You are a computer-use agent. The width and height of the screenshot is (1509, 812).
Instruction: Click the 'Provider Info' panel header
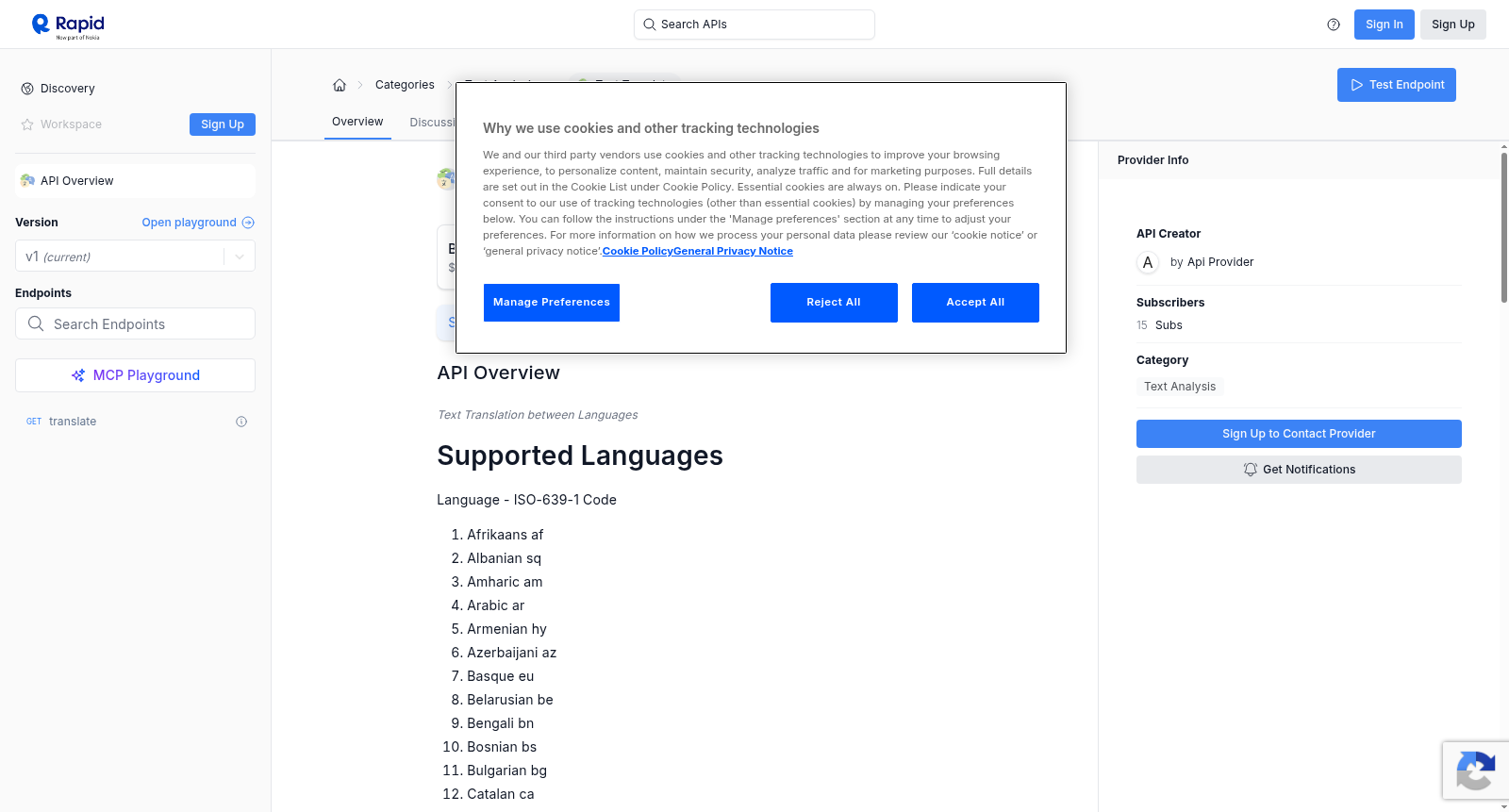(1152, 160)
